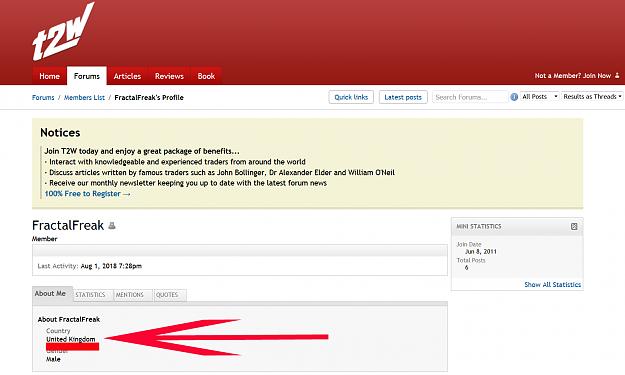This screenshot has width=625, height=375.
Task: Click the Male gender value
Action: pyautogui.click(x=53, y=359)
